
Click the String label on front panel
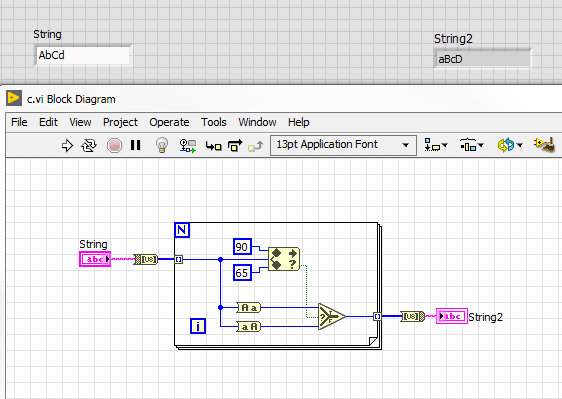(47, 34)
